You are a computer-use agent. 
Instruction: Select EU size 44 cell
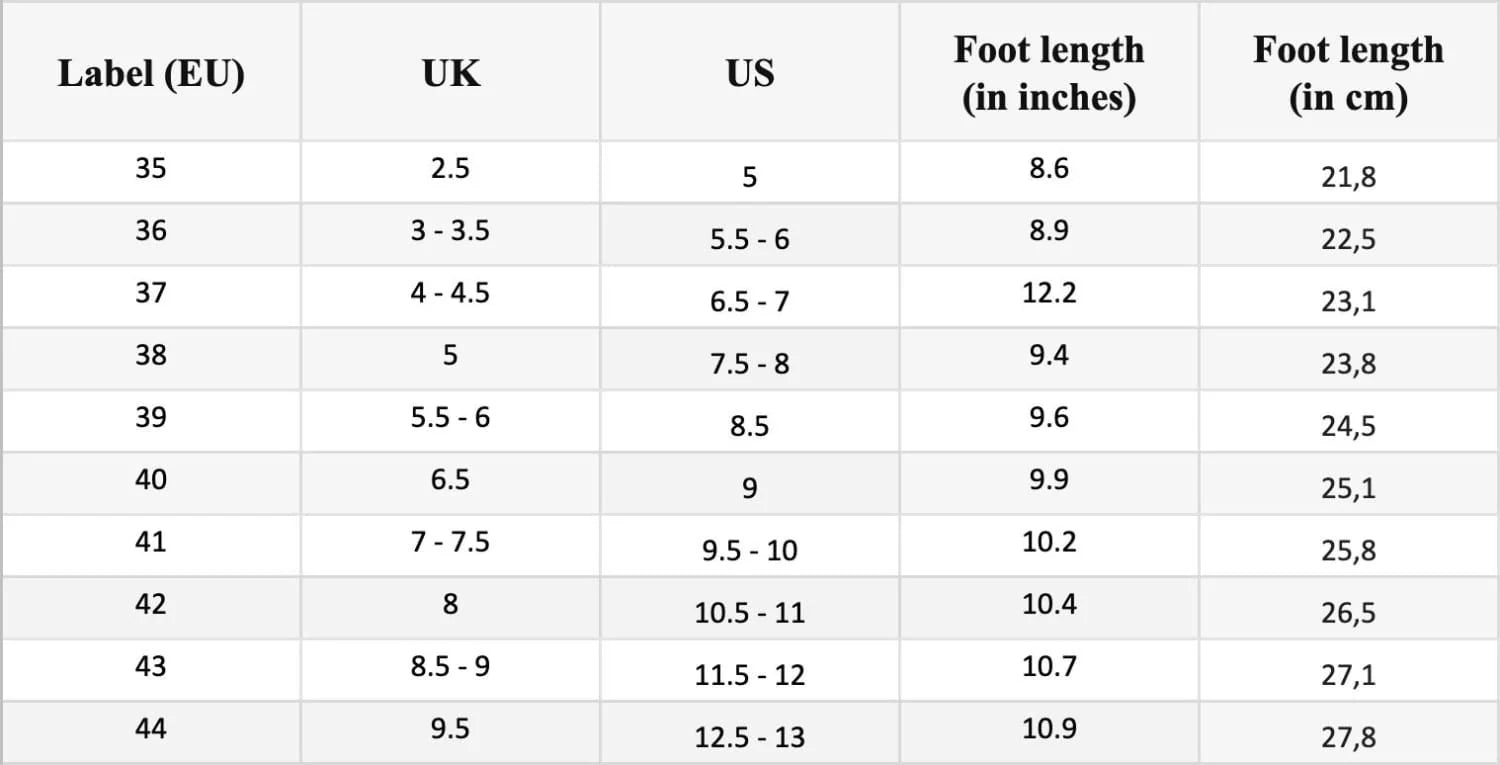pos(151,729)
